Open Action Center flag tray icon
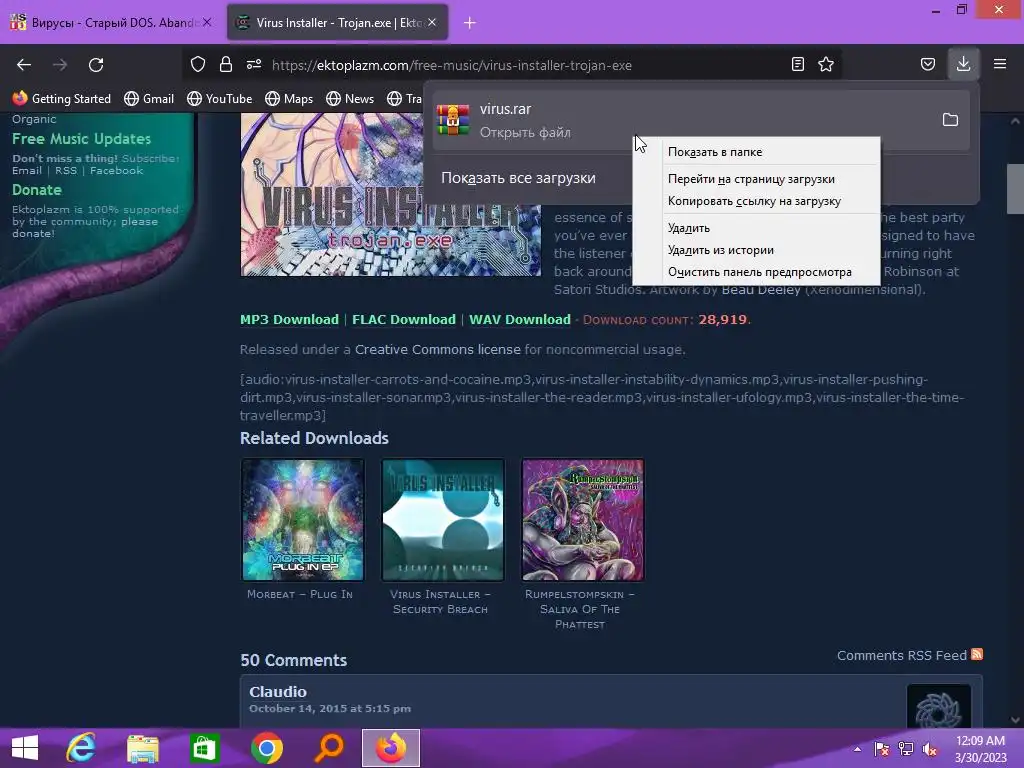This screenshot has width=1024, height=768. tap(882, 748)
